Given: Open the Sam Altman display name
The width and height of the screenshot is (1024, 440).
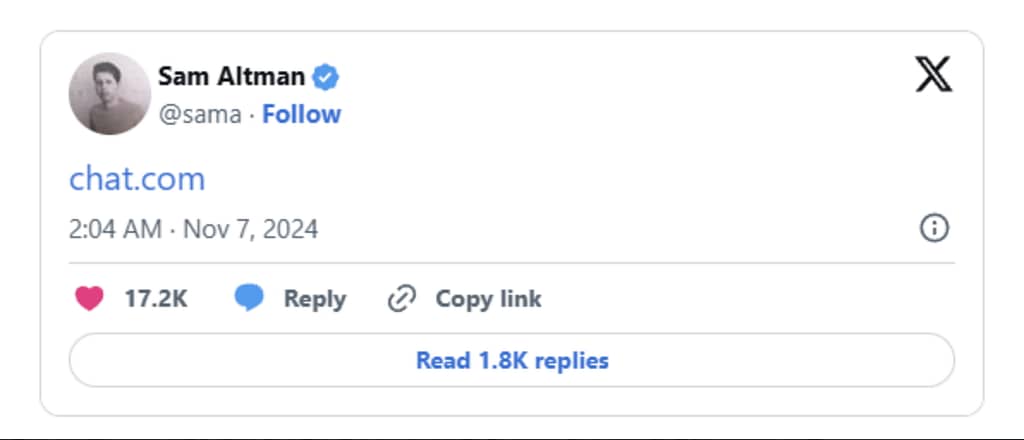Looking at the screenshot, I should point(231,76).
